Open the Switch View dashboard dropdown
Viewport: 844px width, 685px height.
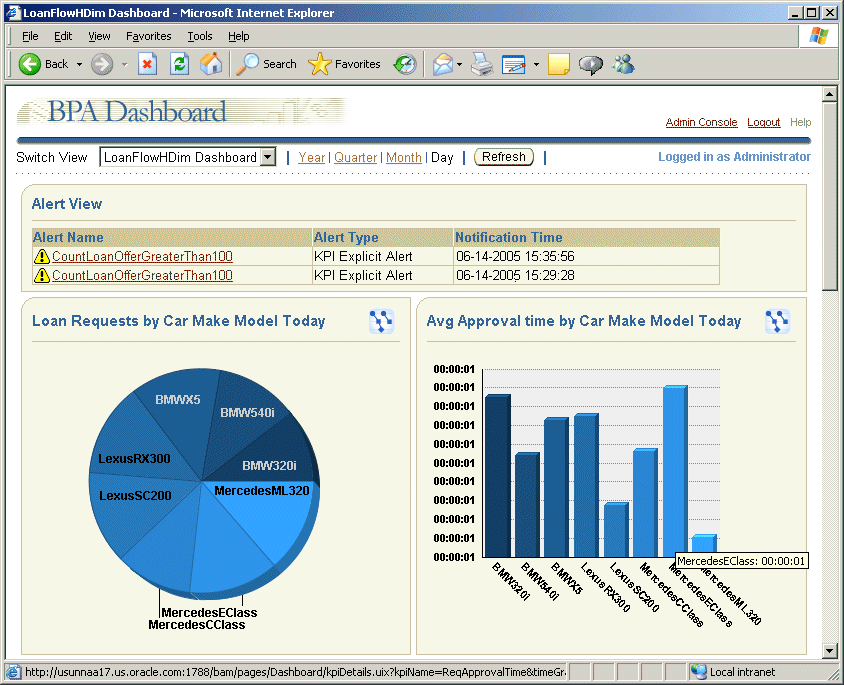[x=188, y=157]
